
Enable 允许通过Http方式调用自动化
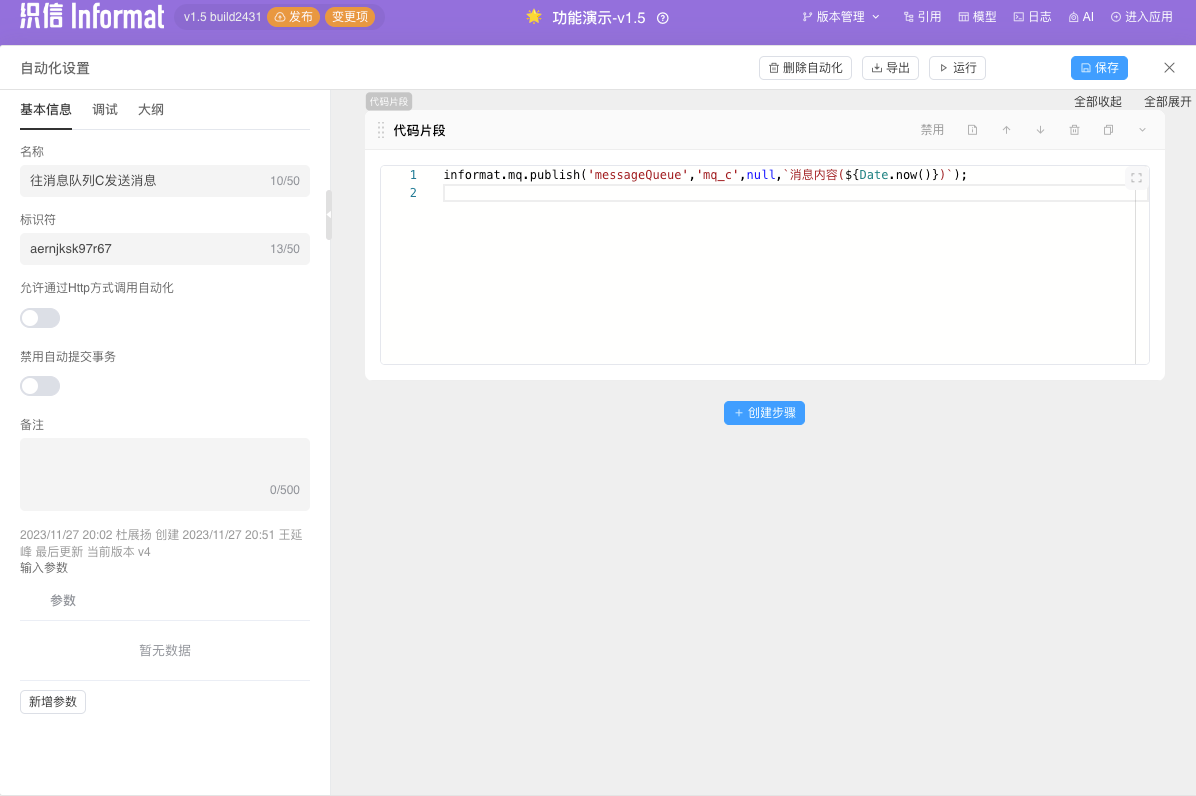pyautogui.click(x=39, y=317)
